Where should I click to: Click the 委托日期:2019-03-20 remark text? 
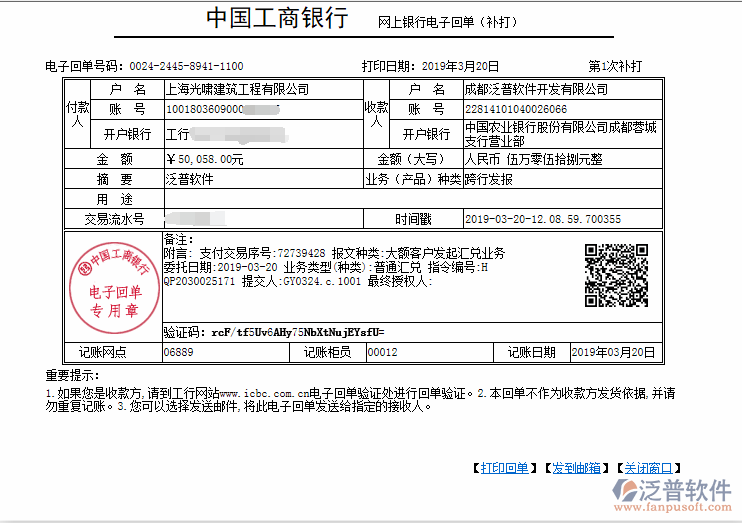(221, 267)
